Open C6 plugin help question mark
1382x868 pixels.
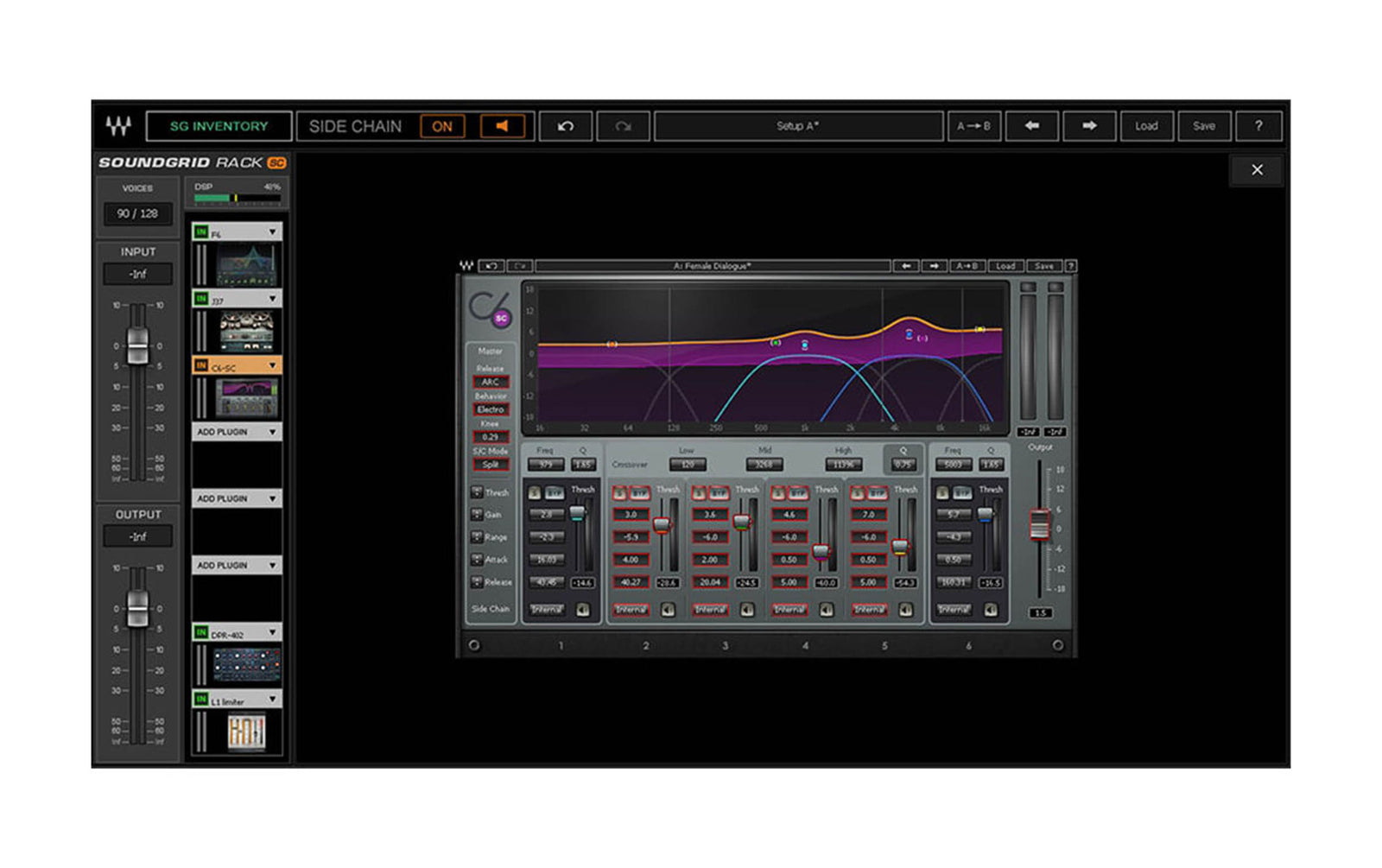pyautogui.click(x=1071, y=266)
